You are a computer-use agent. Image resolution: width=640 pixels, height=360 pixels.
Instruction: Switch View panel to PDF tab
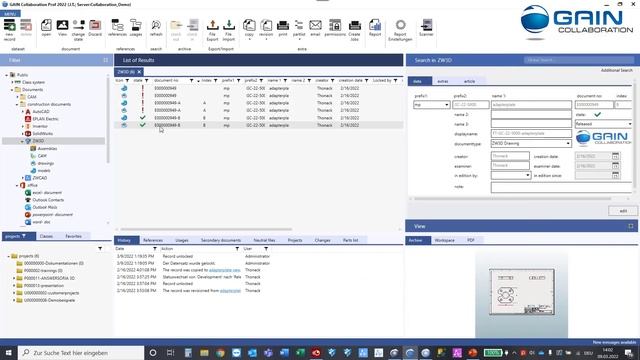[471, 240]
